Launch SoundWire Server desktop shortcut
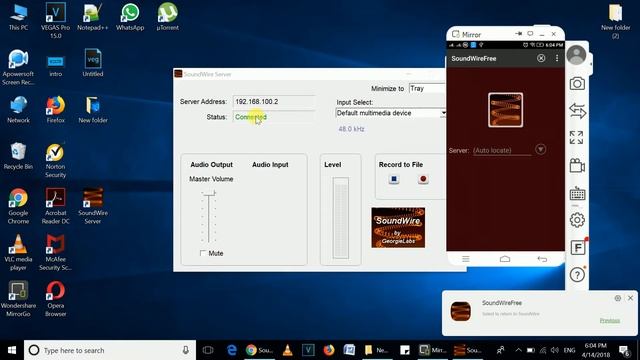This screenshot has height=360, width=640. tap(93, 207)
